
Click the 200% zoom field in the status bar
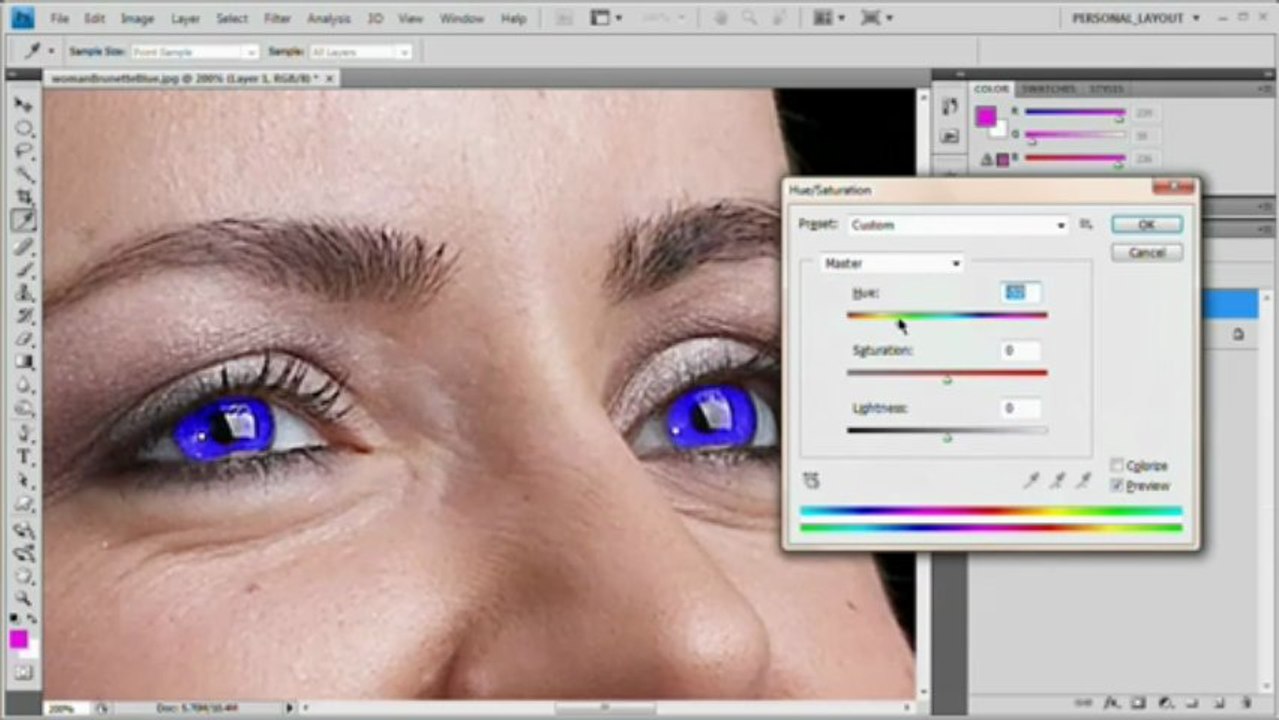[62, 708]
